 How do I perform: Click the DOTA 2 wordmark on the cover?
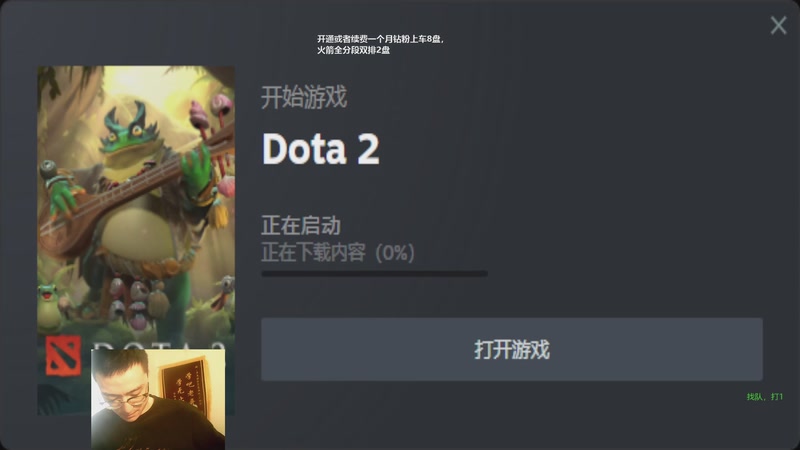pyautogui.click(x=159, y=346)
